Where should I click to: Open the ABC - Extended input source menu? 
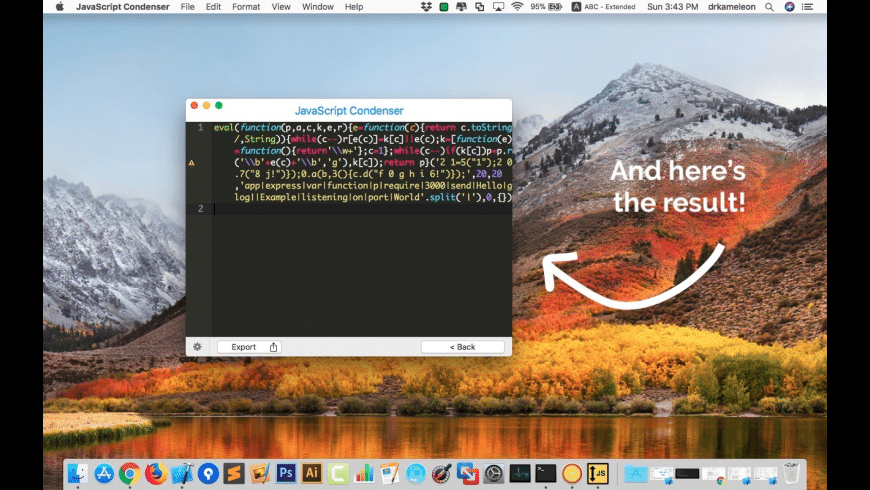click(603, 7)
